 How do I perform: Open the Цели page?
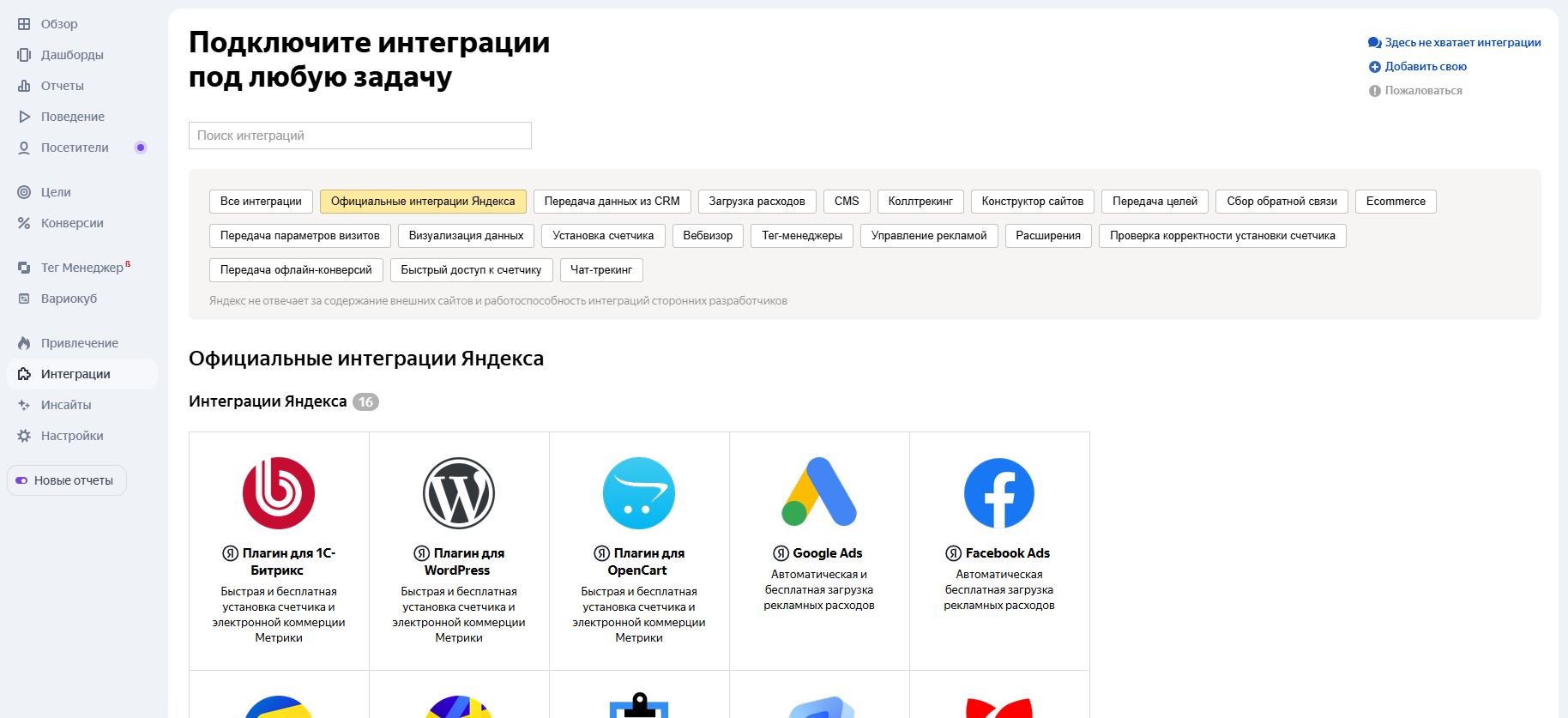tap(56, 192)
